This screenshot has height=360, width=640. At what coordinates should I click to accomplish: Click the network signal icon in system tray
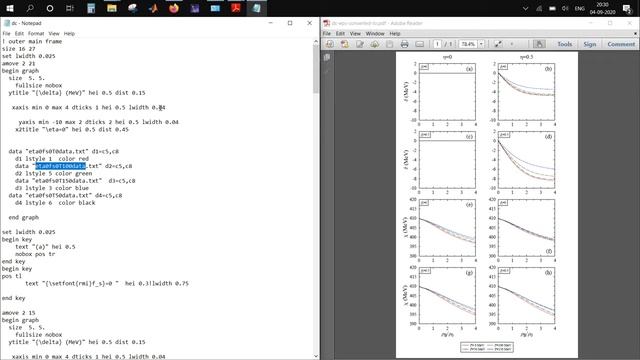point(539,9)
